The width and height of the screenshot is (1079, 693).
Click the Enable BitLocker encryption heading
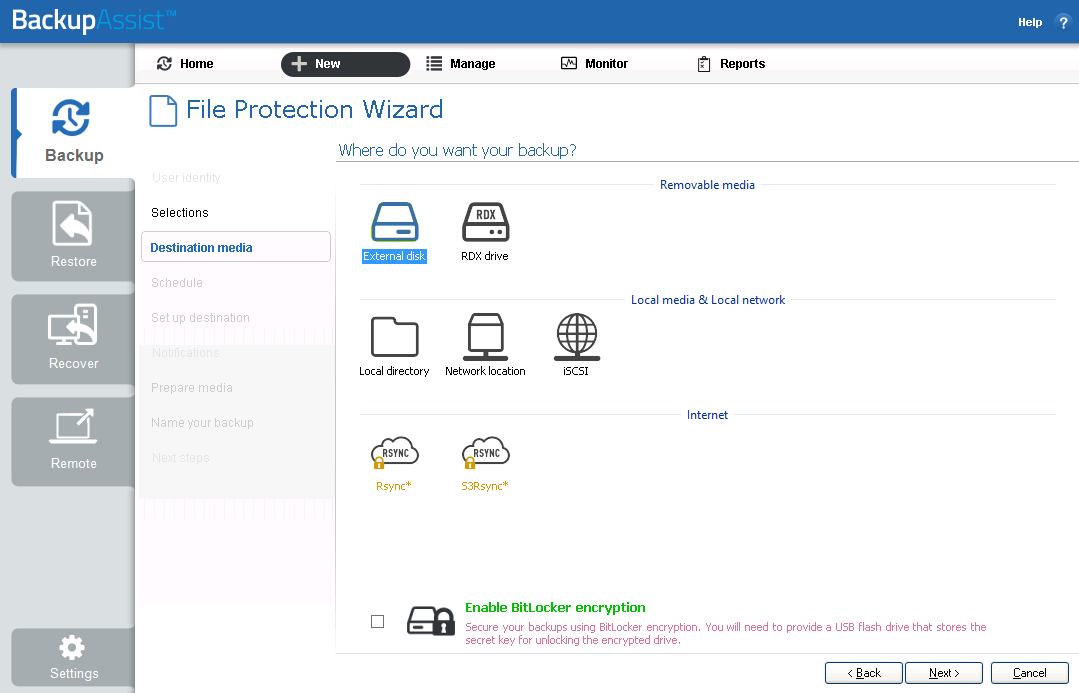555,608
